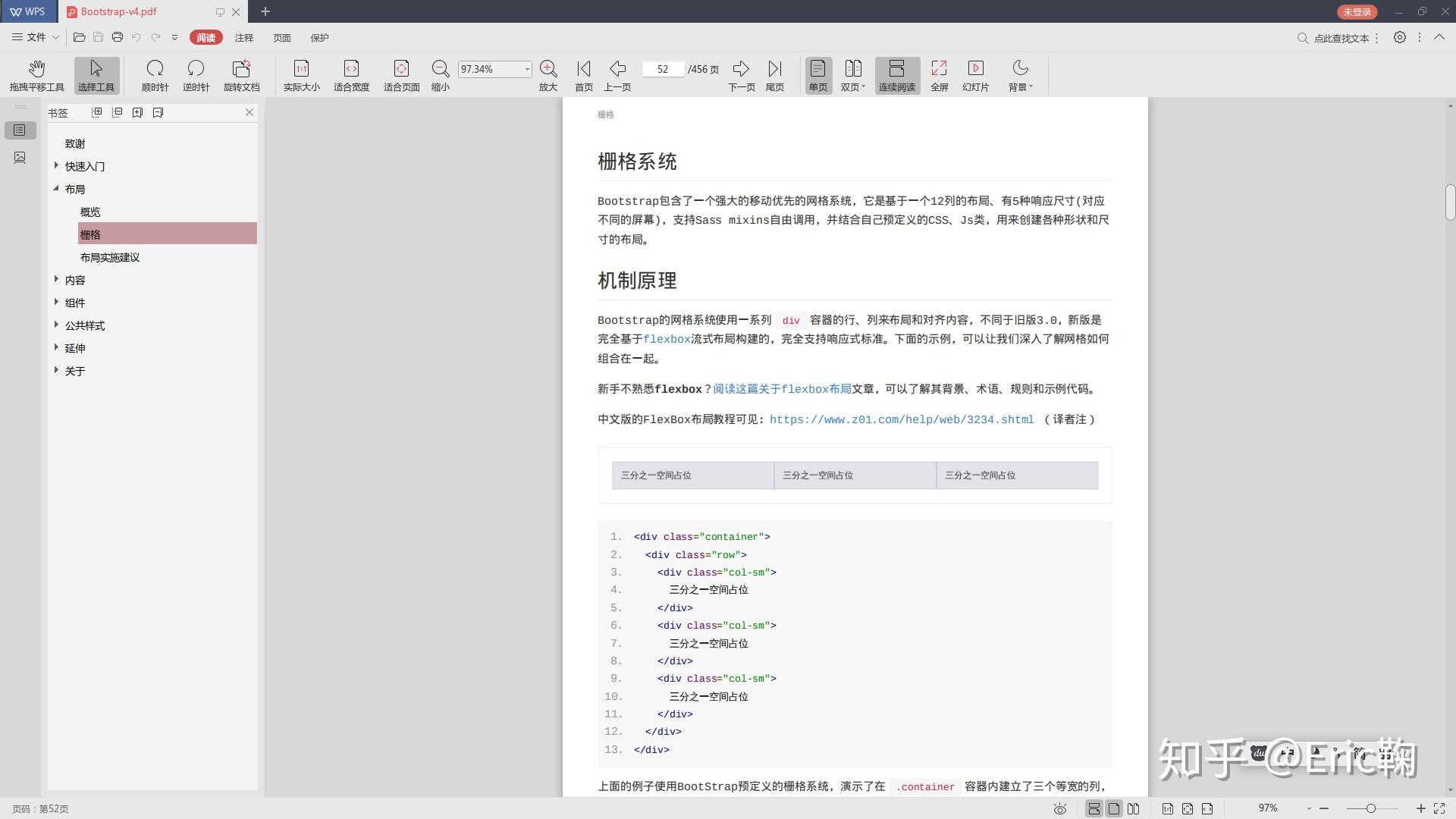This screenshot has width=1456, height=819.
Task: Toggle single page (单页) layout
Action: (x=818, y=76)
